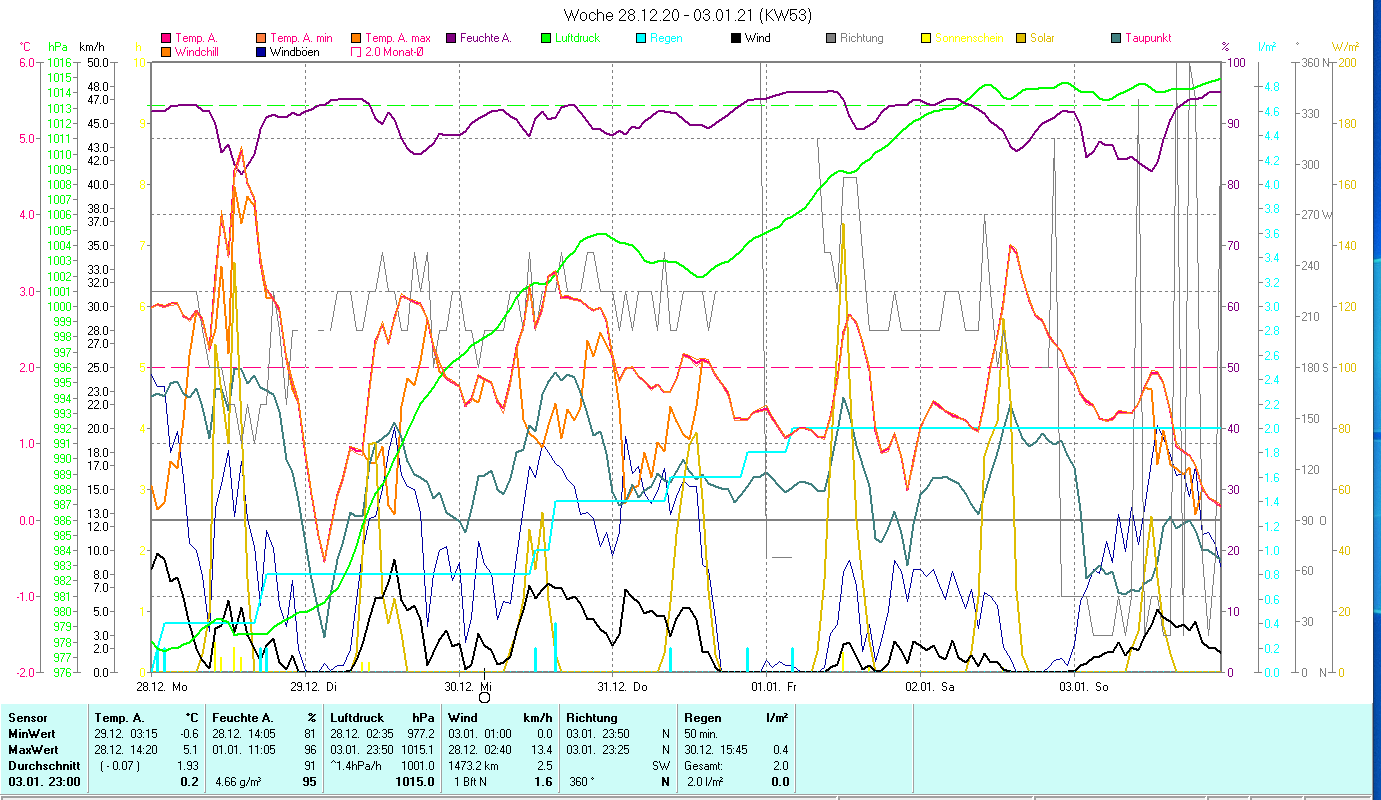Image resolution: width=1381 pixels, height=800 pixels.
Task: Click the '03.01. 23:00' timestamp row label
Action: point(43,782)
